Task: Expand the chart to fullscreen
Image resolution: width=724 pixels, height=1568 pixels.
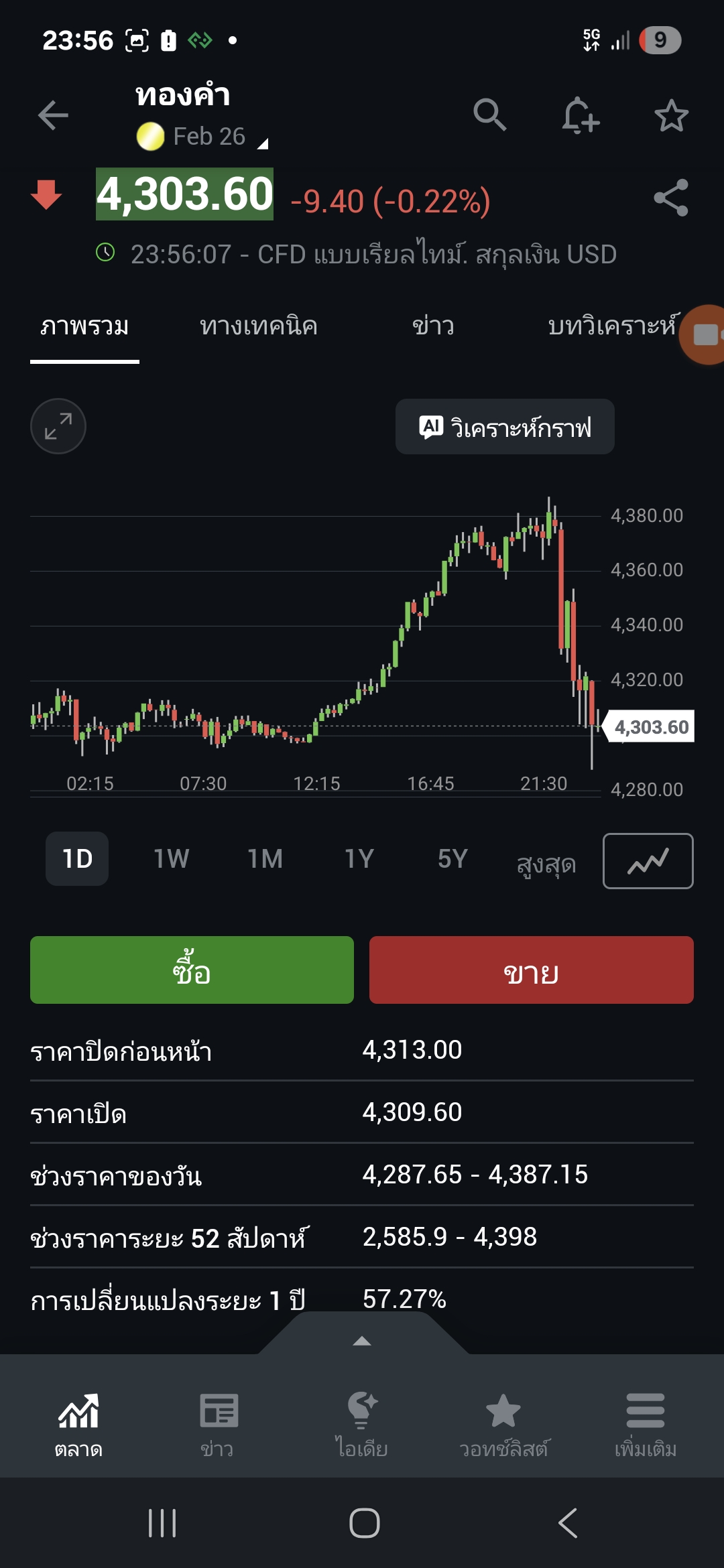Action: (x=58, y=426)
